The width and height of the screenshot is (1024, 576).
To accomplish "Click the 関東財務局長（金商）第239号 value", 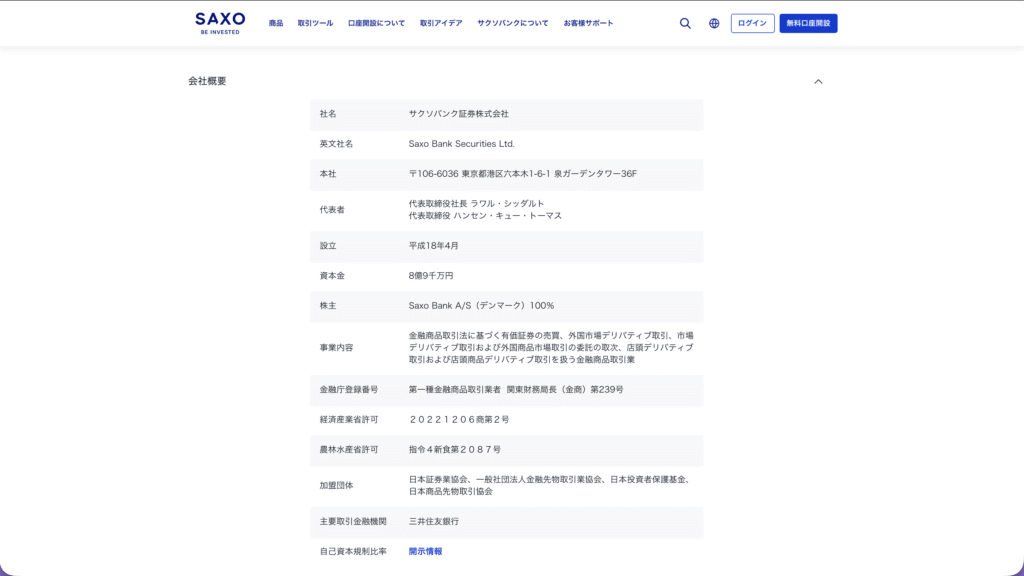I will (565, 389).
